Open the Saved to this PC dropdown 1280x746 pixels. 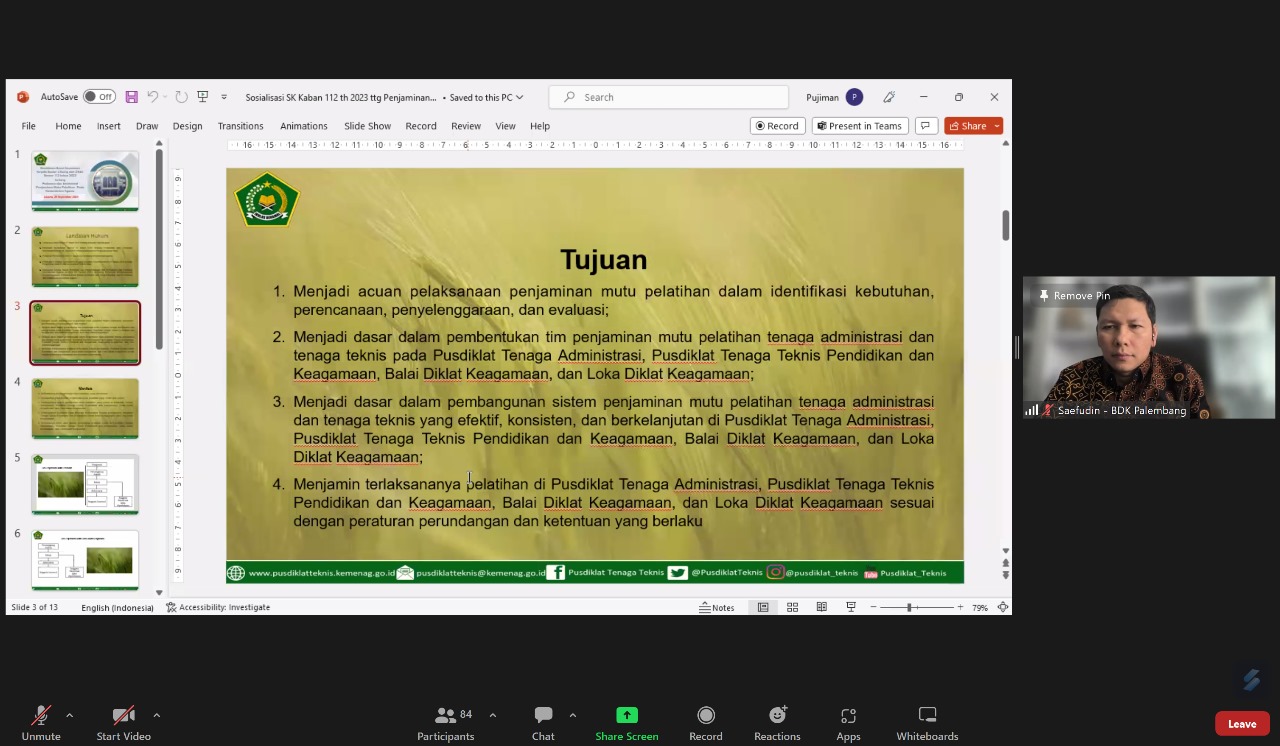pos(484,97)
